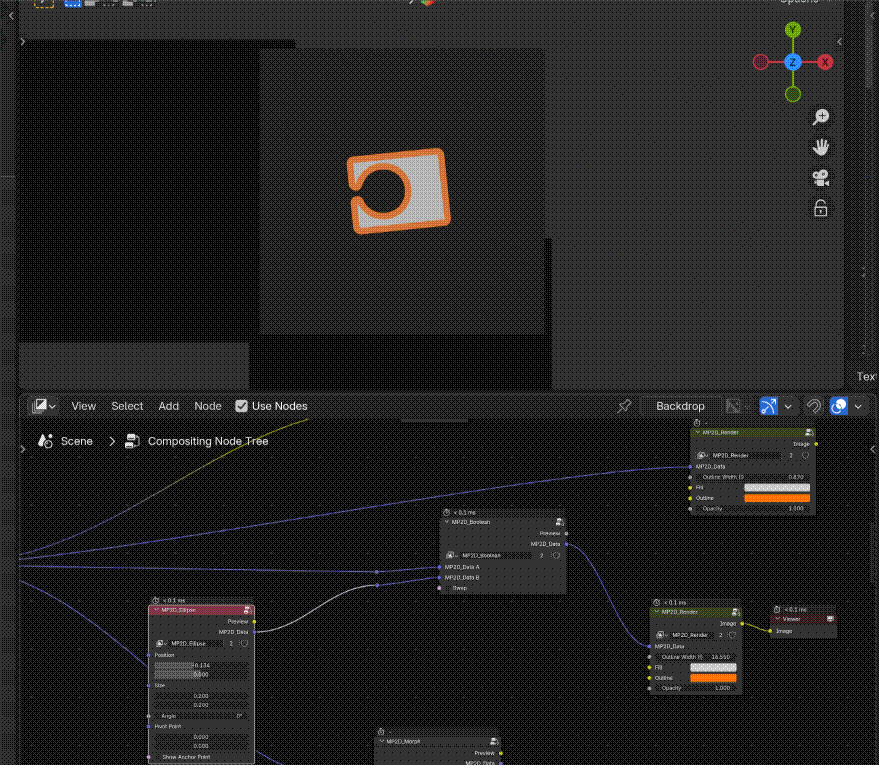Screen dimensions: 879x765
Task: Click the Position X field showing 0.134
Action: (201, 665)
